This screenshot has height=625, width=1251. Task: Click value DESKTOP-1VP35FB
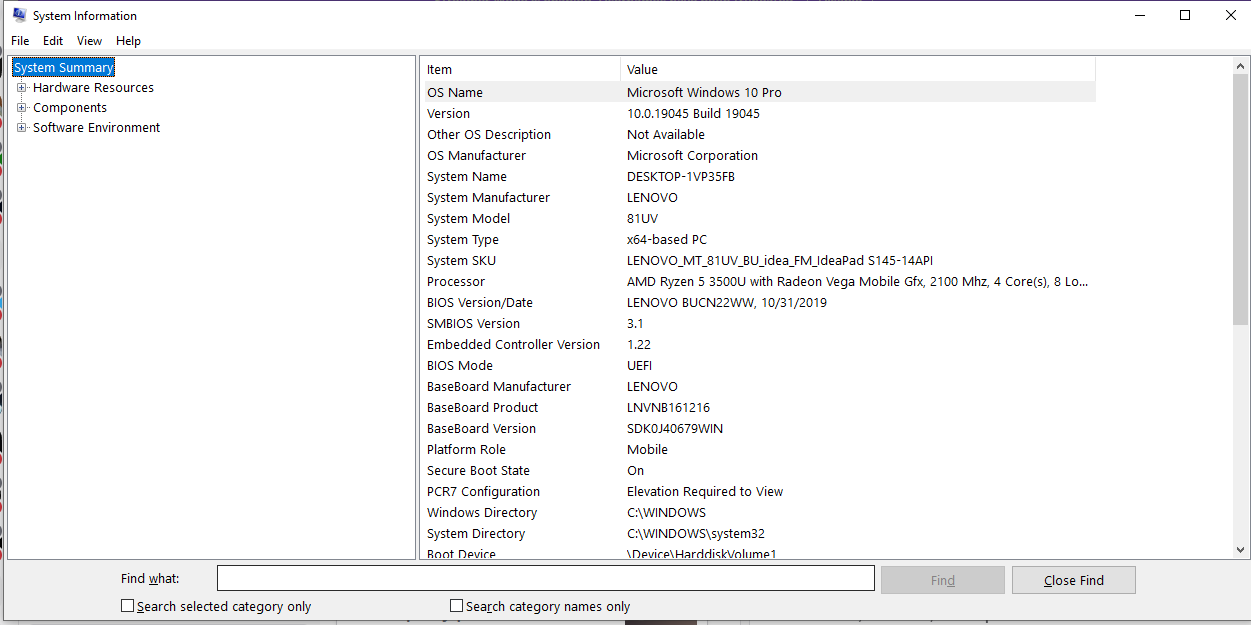tap(681, 176)
